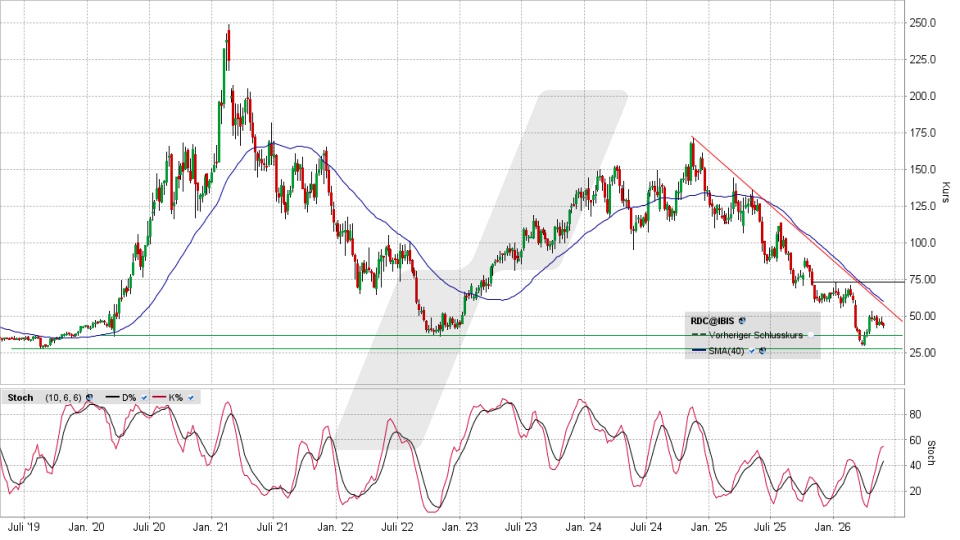Screen dimensions: 960x540
Task: Click the Juli '19 date axis label
Action: pos(24,527)
